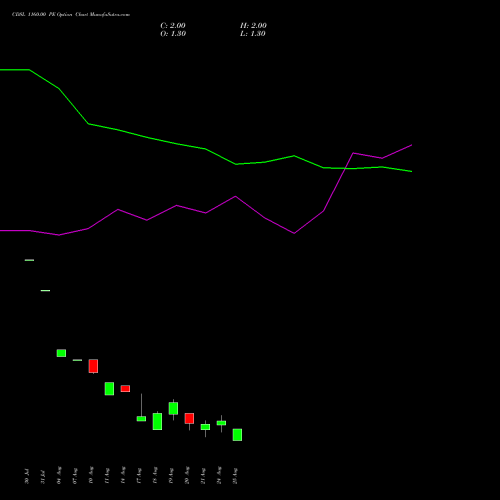500x500 pixels.
Task: Click the last green candle above 25 Aug
Action: point(237,435)
